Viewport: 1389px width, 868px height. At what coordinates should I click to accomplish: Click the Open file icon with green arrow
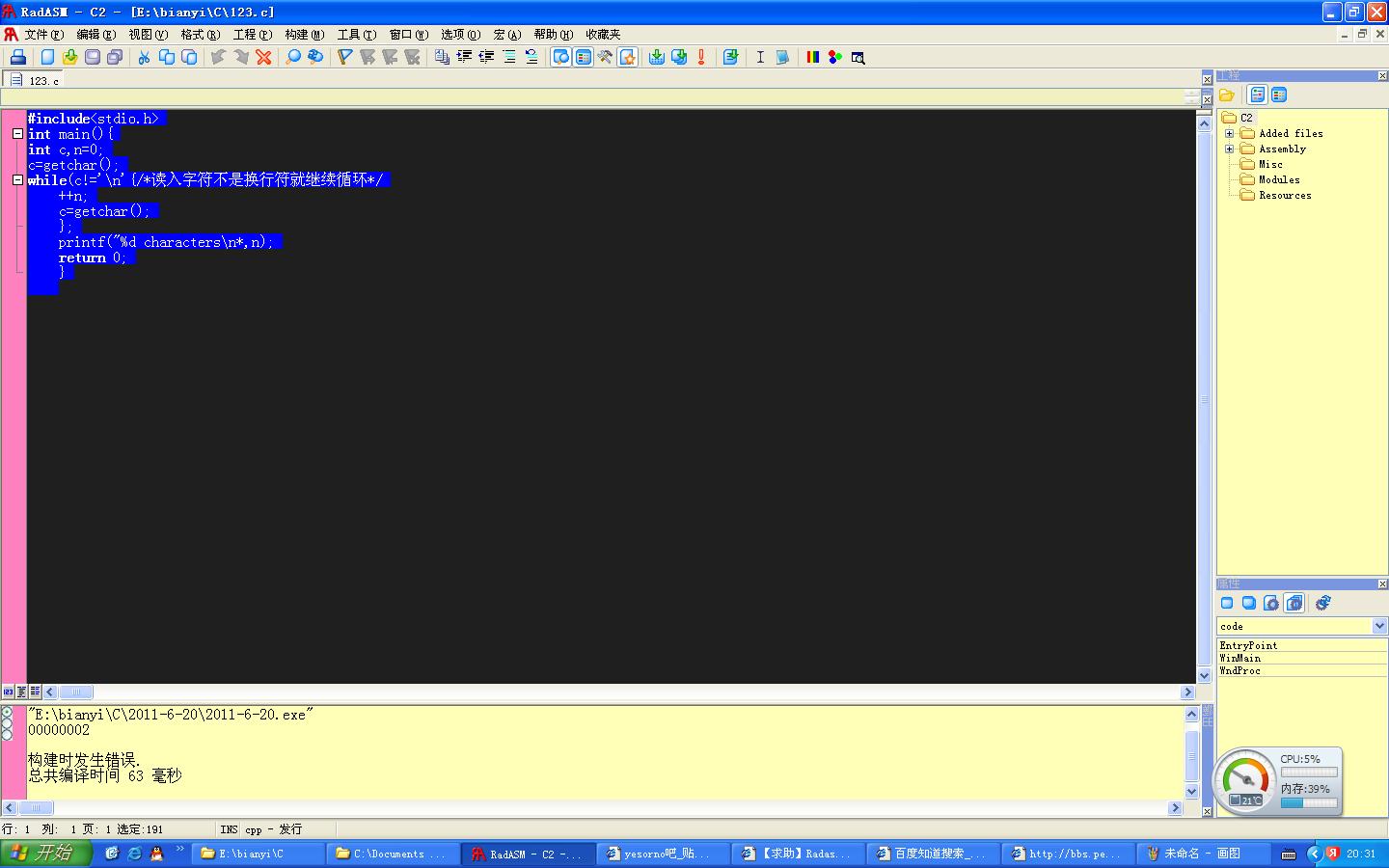pyautogui.click(x=69, y=57)
